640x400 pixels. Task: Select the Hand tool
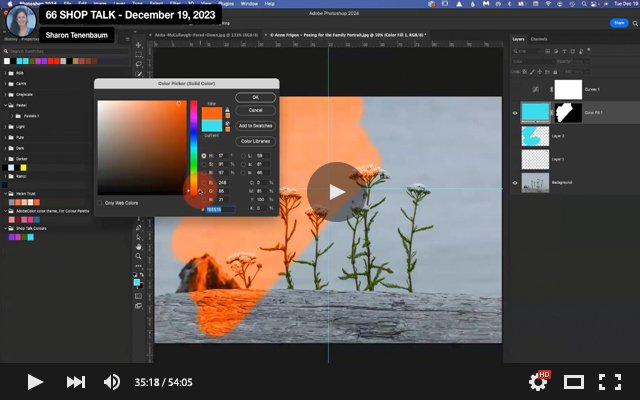coord(139,247)
